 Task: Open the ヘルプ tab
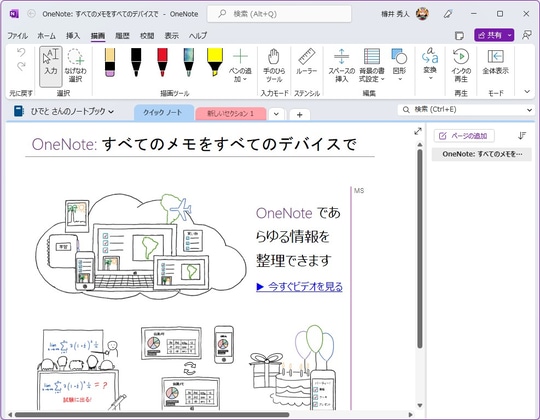(198, 35)
